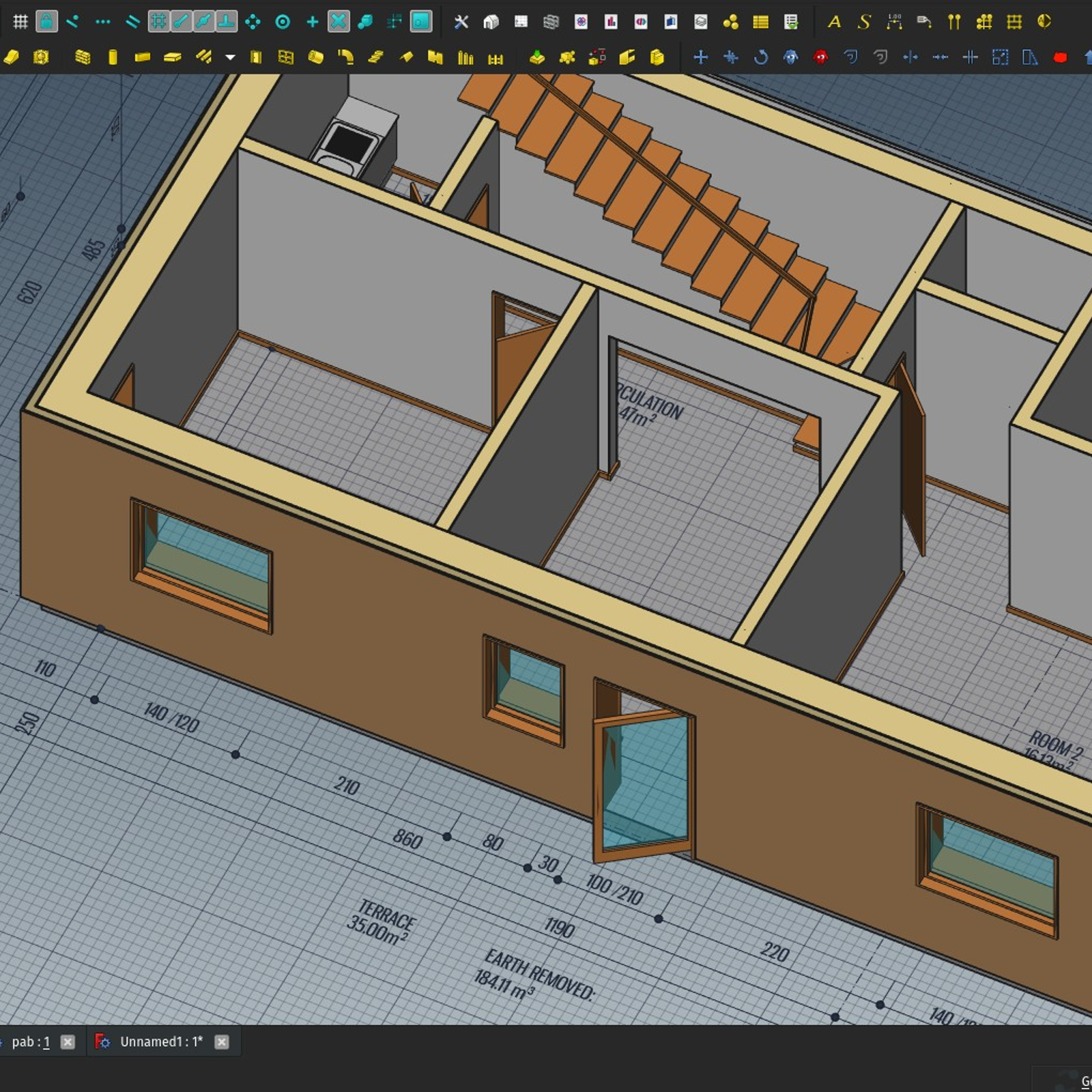
Task: Switch to the Unnamed1 : 1* tab
Action: tap(161, 1041)
